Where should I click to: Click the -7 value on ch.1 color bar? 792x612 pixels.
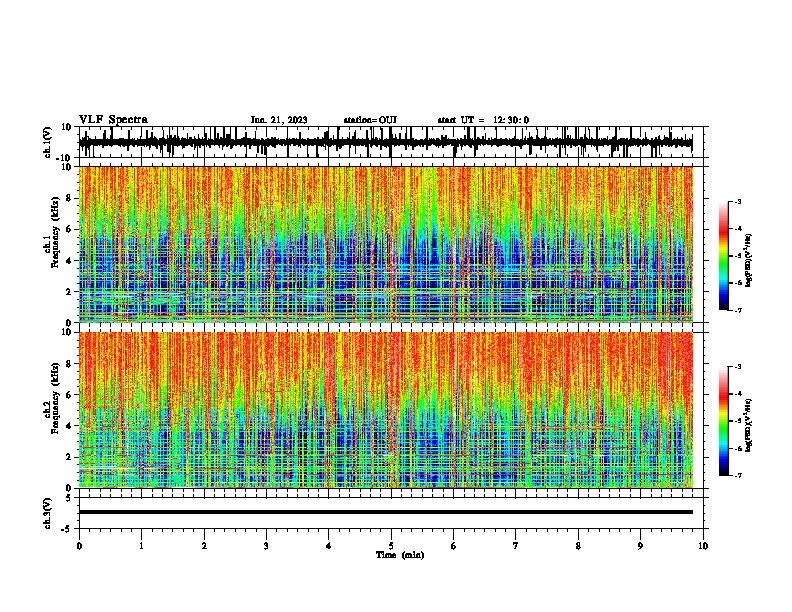click(737, 310)
